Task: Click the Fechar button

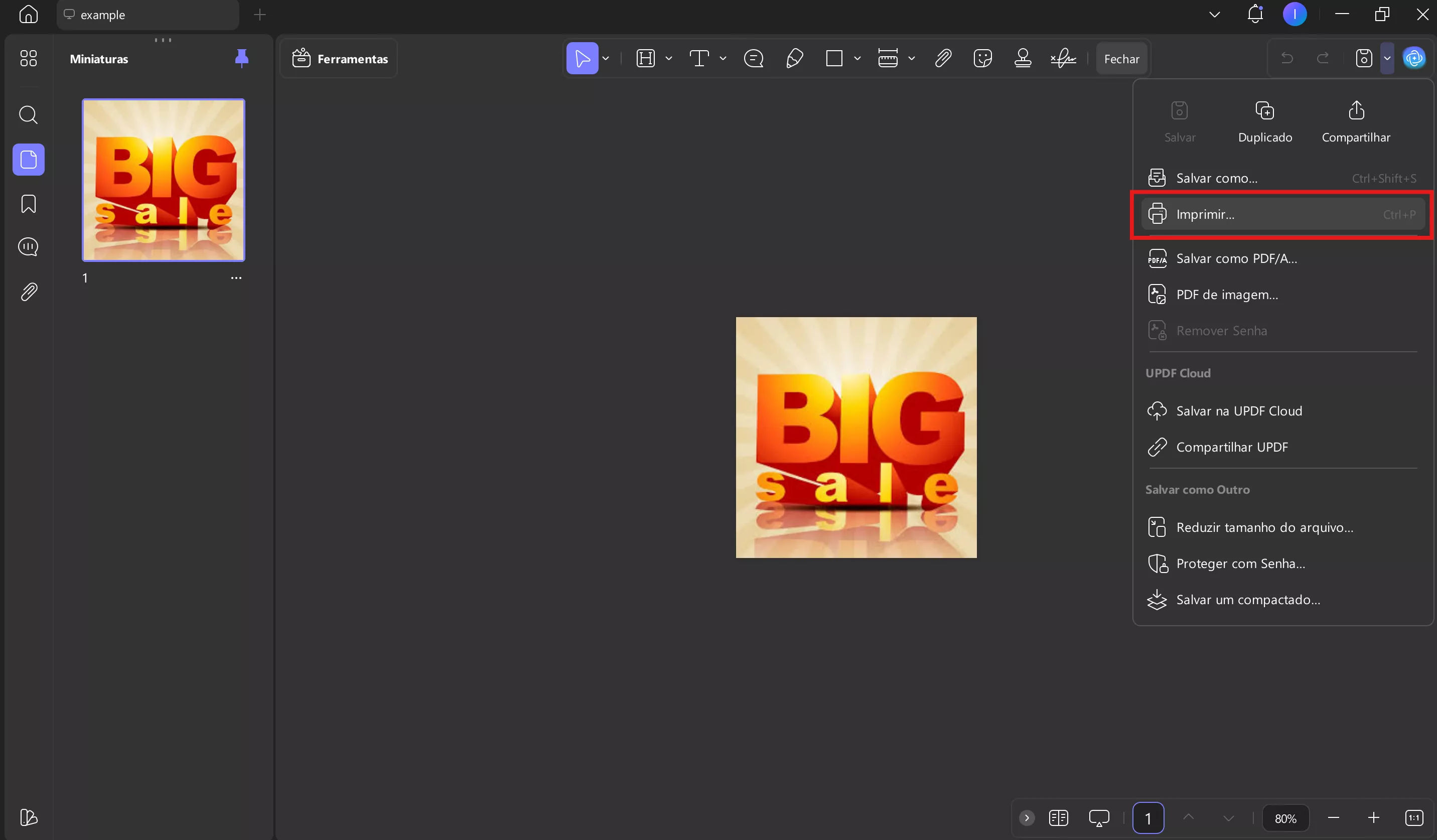Action: [x=1121, y=59]
